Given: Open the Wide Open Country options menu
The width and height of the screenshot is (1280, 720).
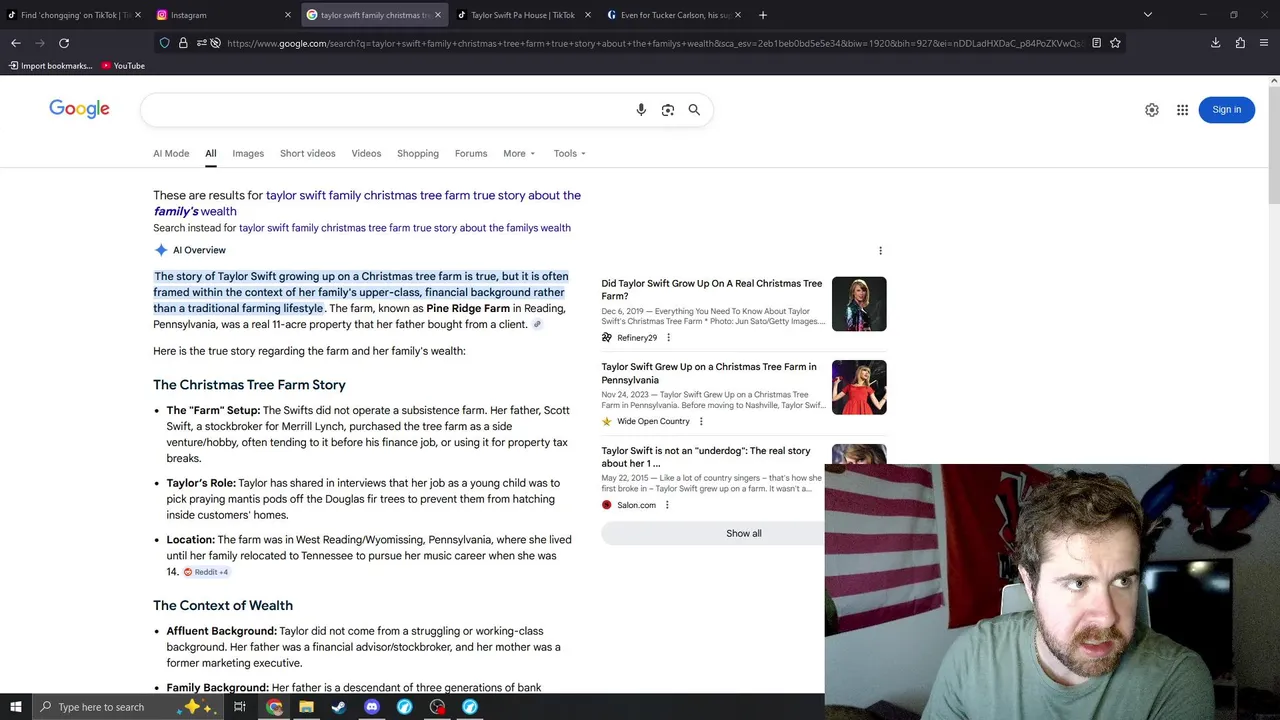Looking at the screenshot, I should point(701,422).
